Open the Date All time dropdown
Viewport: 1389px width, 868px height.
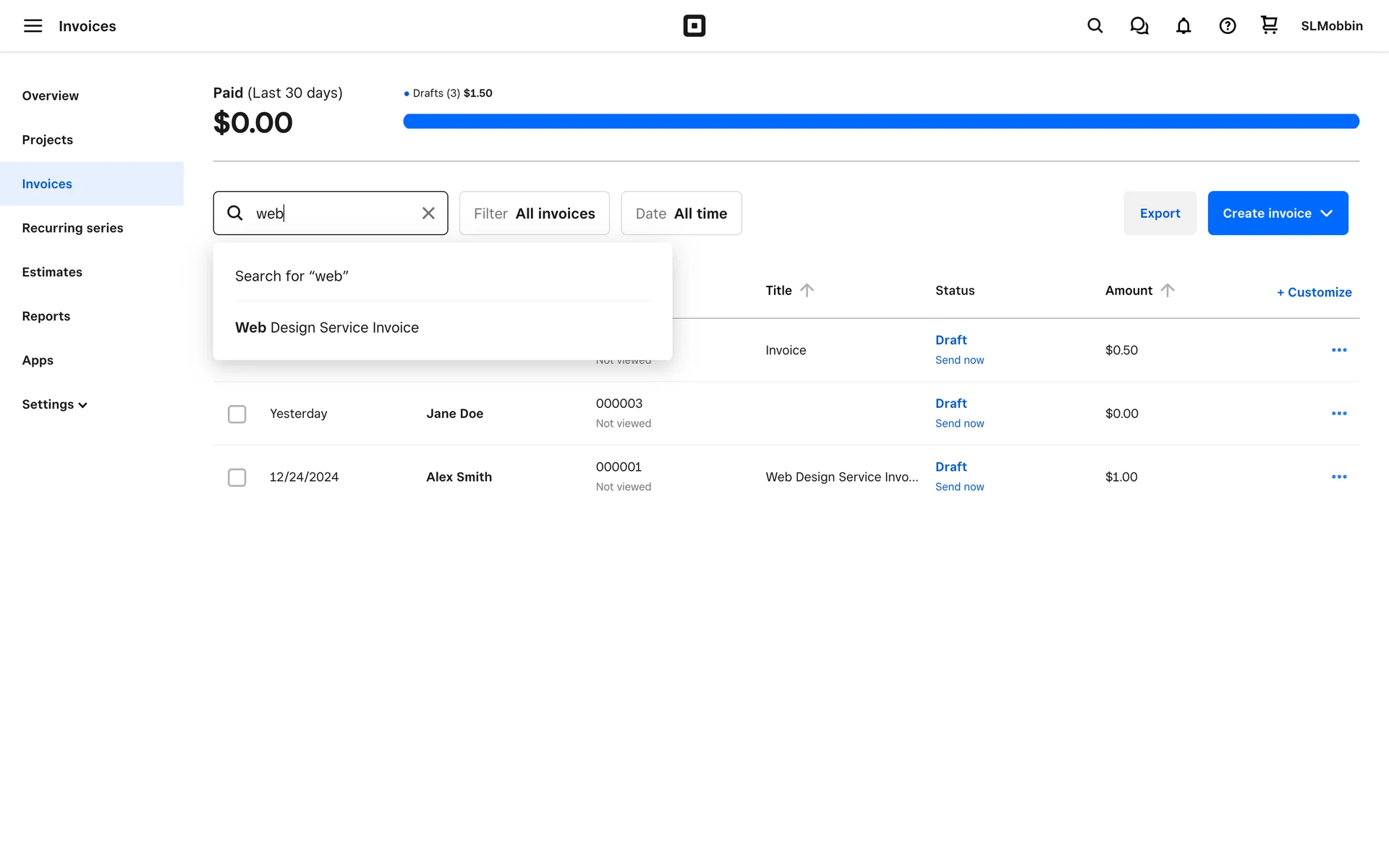(x=681, y=213)
